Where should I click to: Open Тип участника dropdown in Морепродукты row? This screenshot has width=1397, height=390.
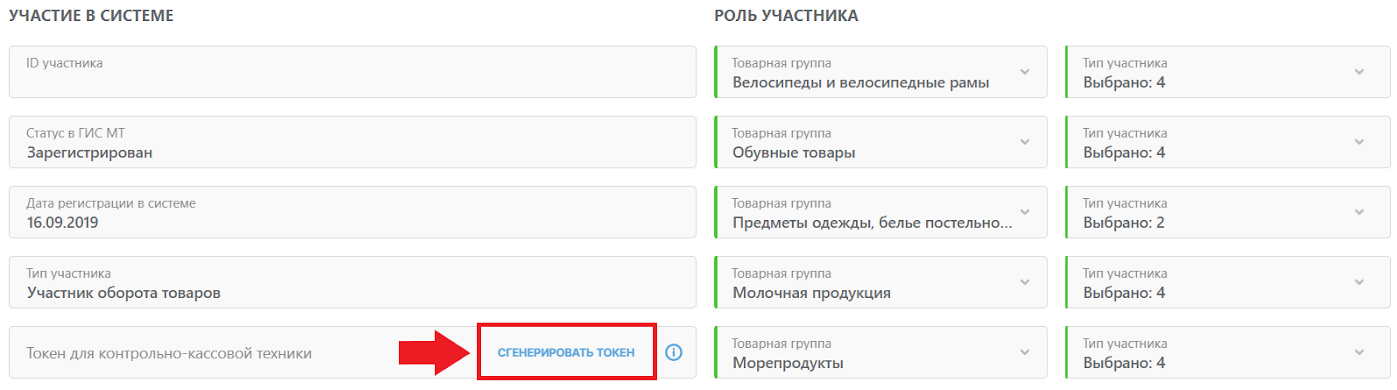(x=1227, y=352)
